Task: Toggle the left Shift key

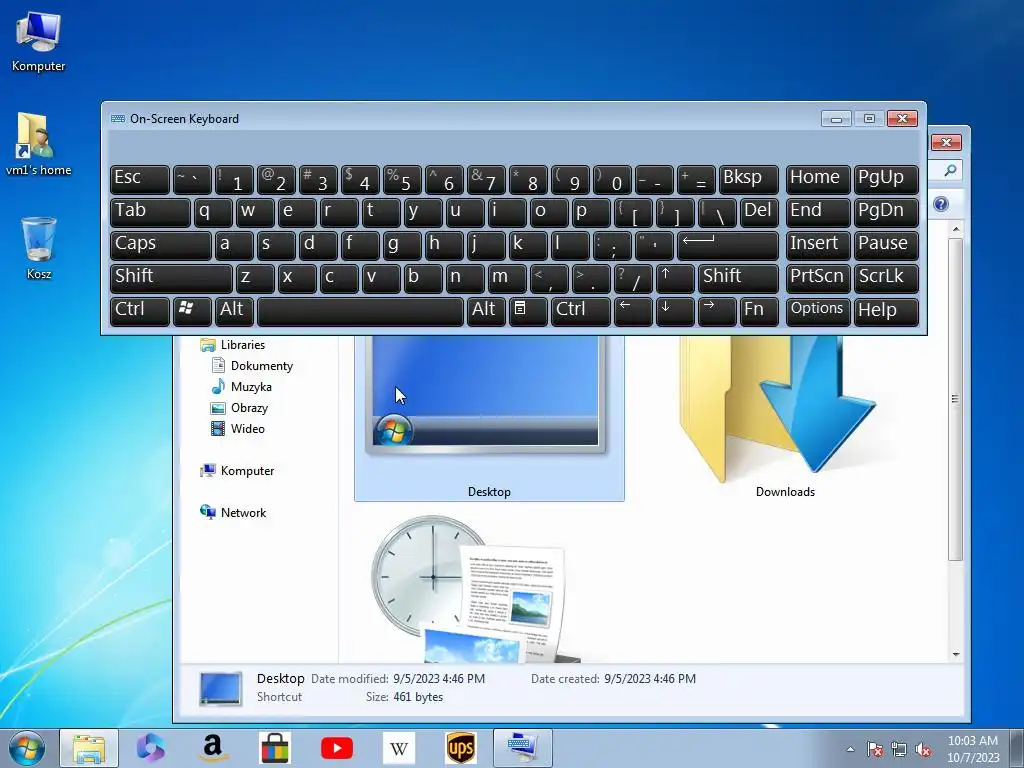Action: tap(170, 278)
